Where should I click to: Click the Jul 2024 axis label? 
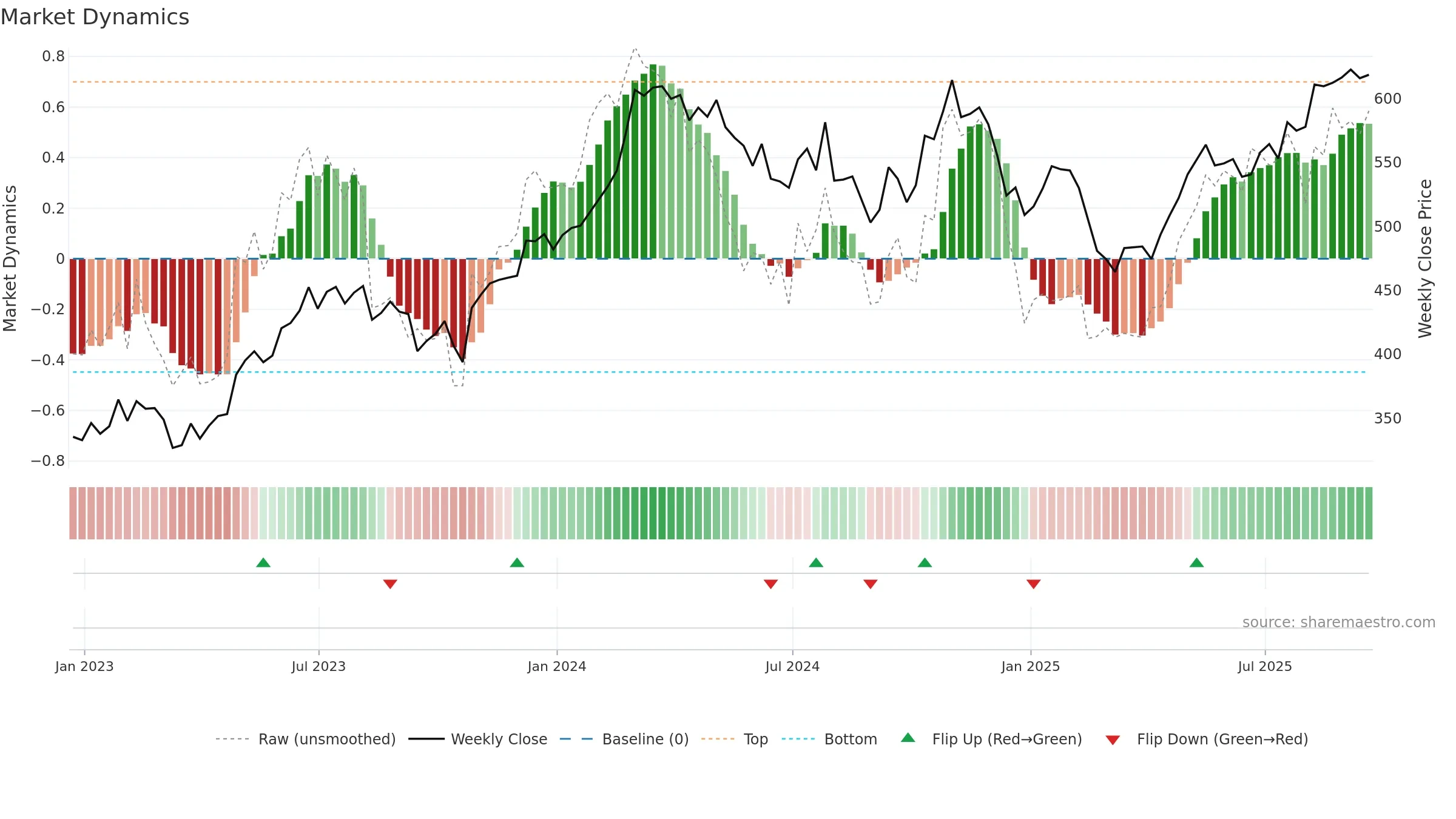[x=792, y=666]
